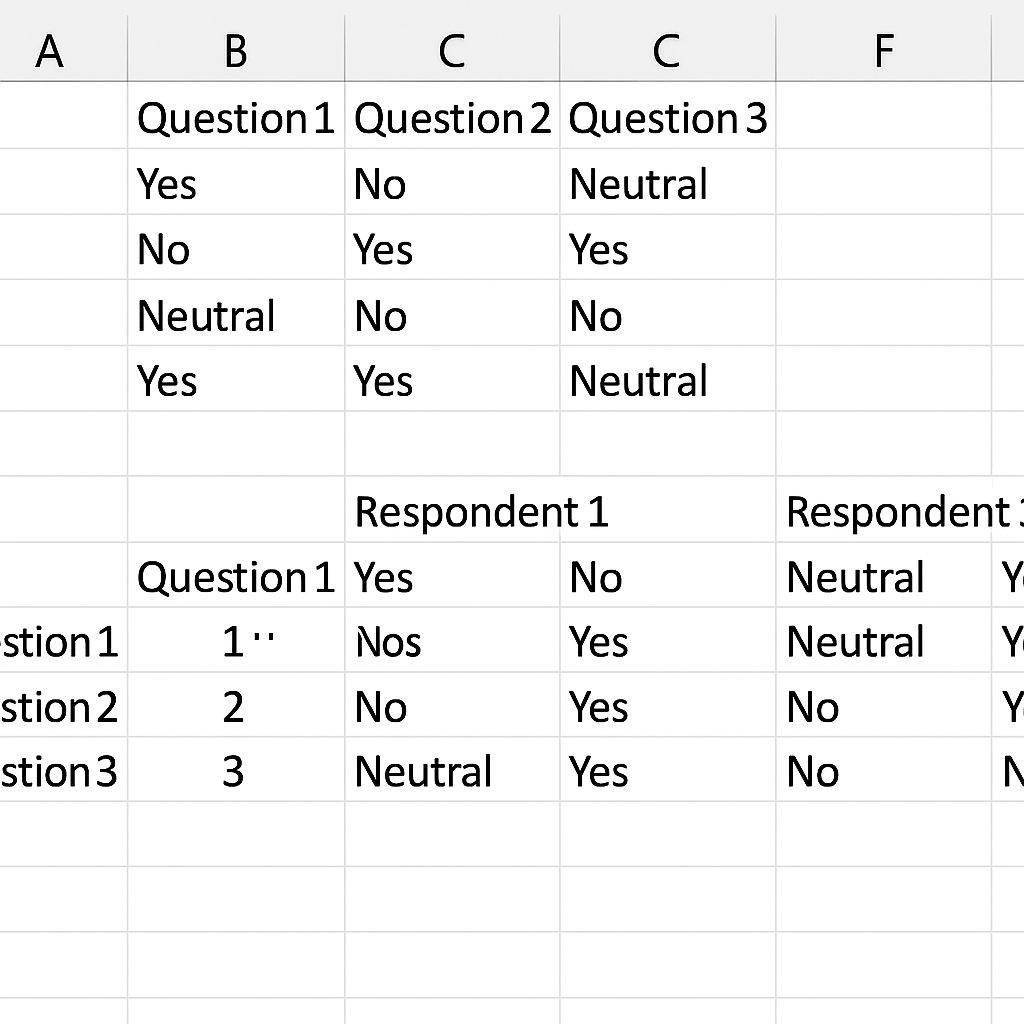Select the lower Question 1 label in column B

coord(236,577)
